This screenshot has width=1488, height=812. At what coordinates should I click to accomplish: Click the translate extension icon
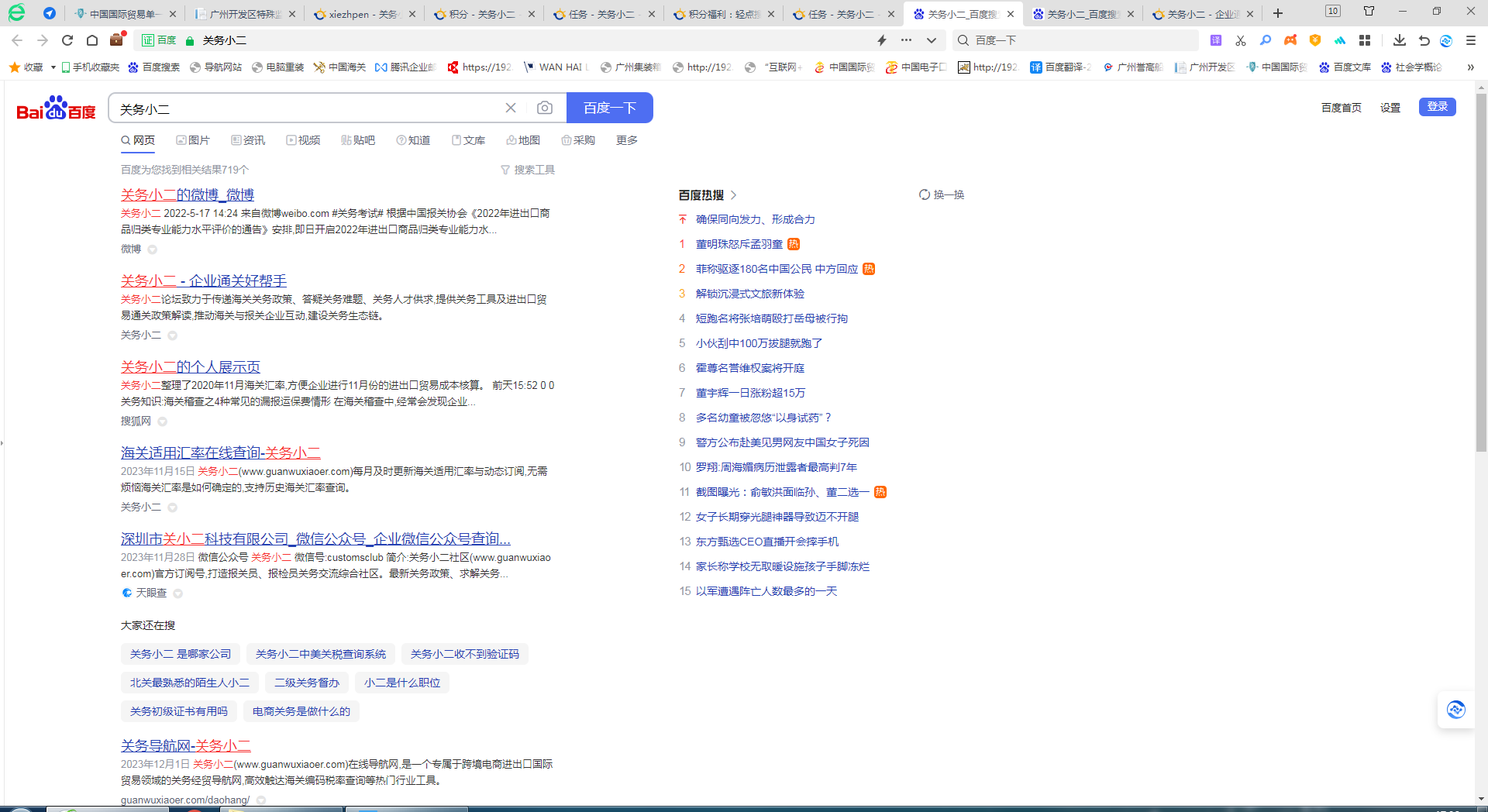click(1216, 40)
